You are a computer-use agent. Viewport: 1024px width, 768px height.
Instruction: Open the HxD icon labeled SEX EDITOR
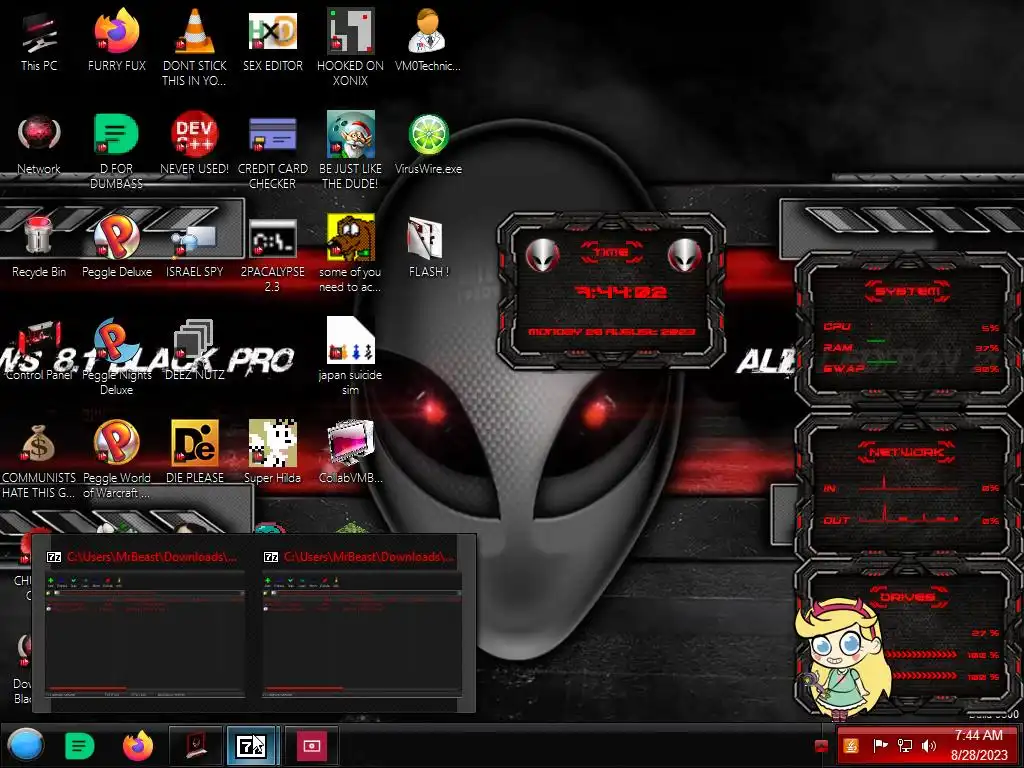pos(272,40)
